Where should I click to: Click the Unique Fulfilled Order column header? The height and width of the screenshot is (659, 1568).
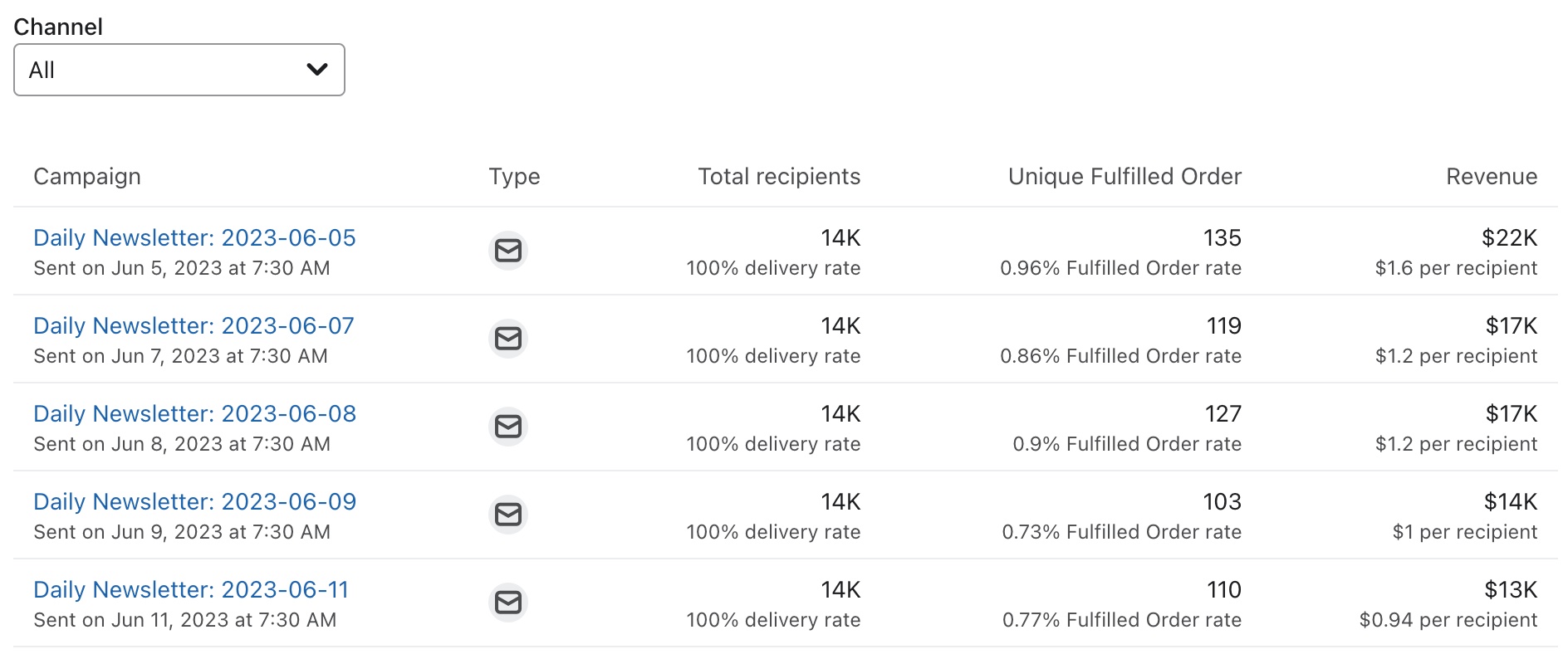1125,177
